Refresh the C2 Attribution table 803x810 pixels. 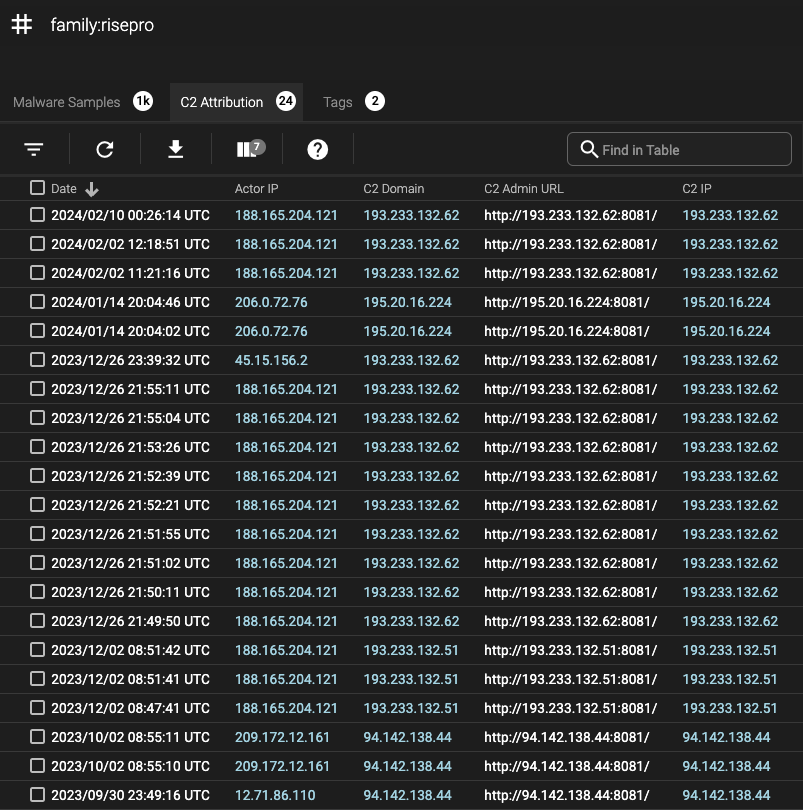point(105,149)
